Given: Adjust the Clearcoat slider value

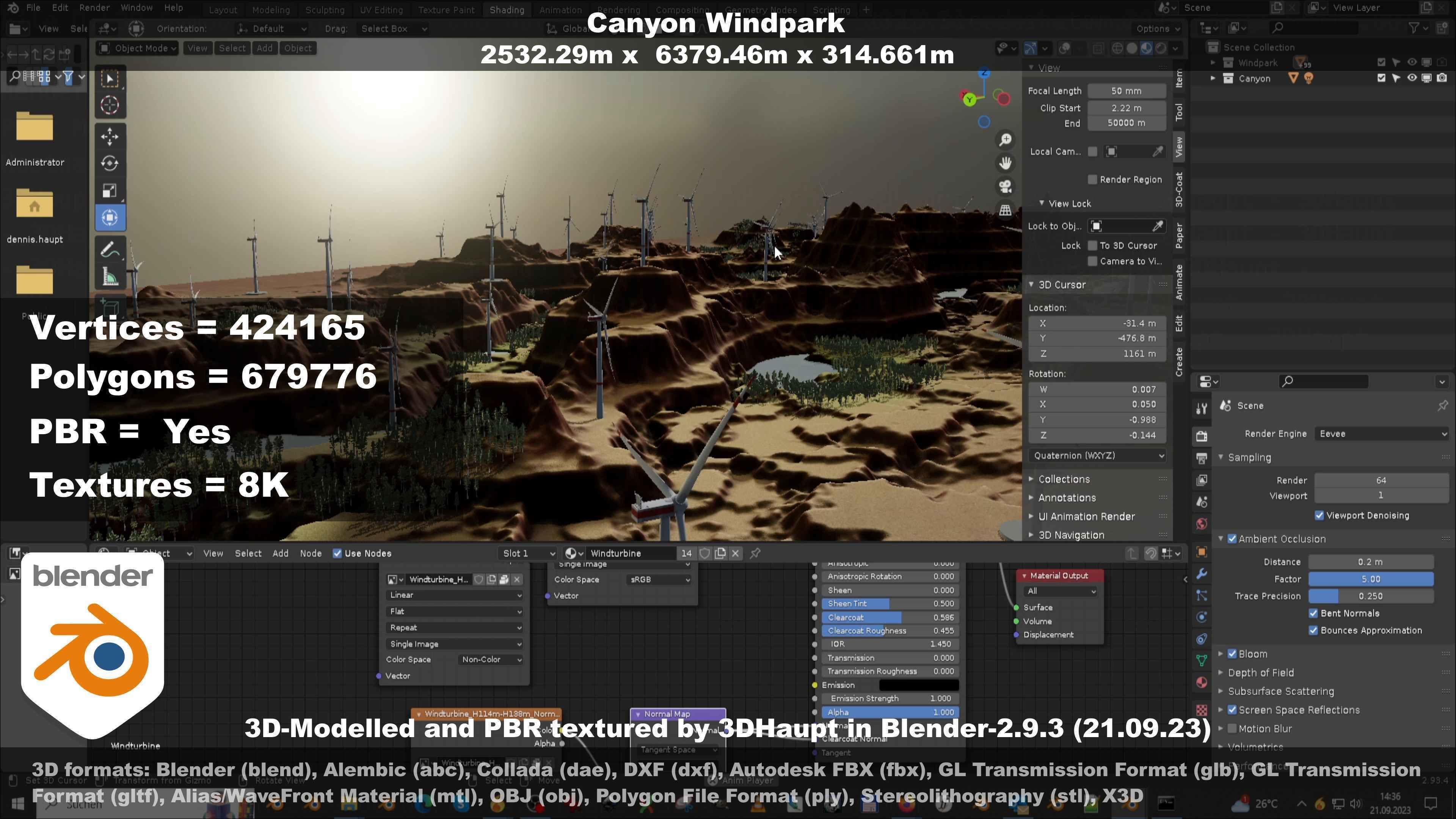Looking at the screenshot, I should (x=890, y=618).
